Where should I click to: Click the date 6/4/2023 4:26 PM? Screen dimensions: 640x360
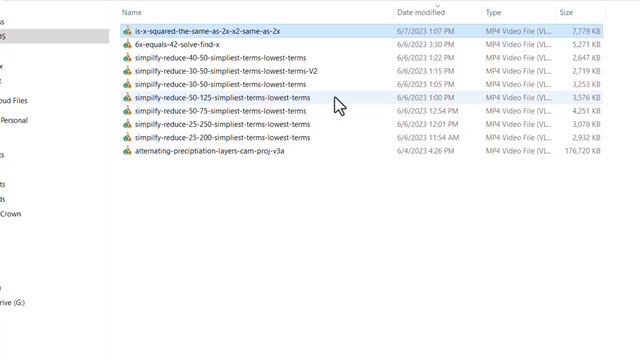point(425,151)
